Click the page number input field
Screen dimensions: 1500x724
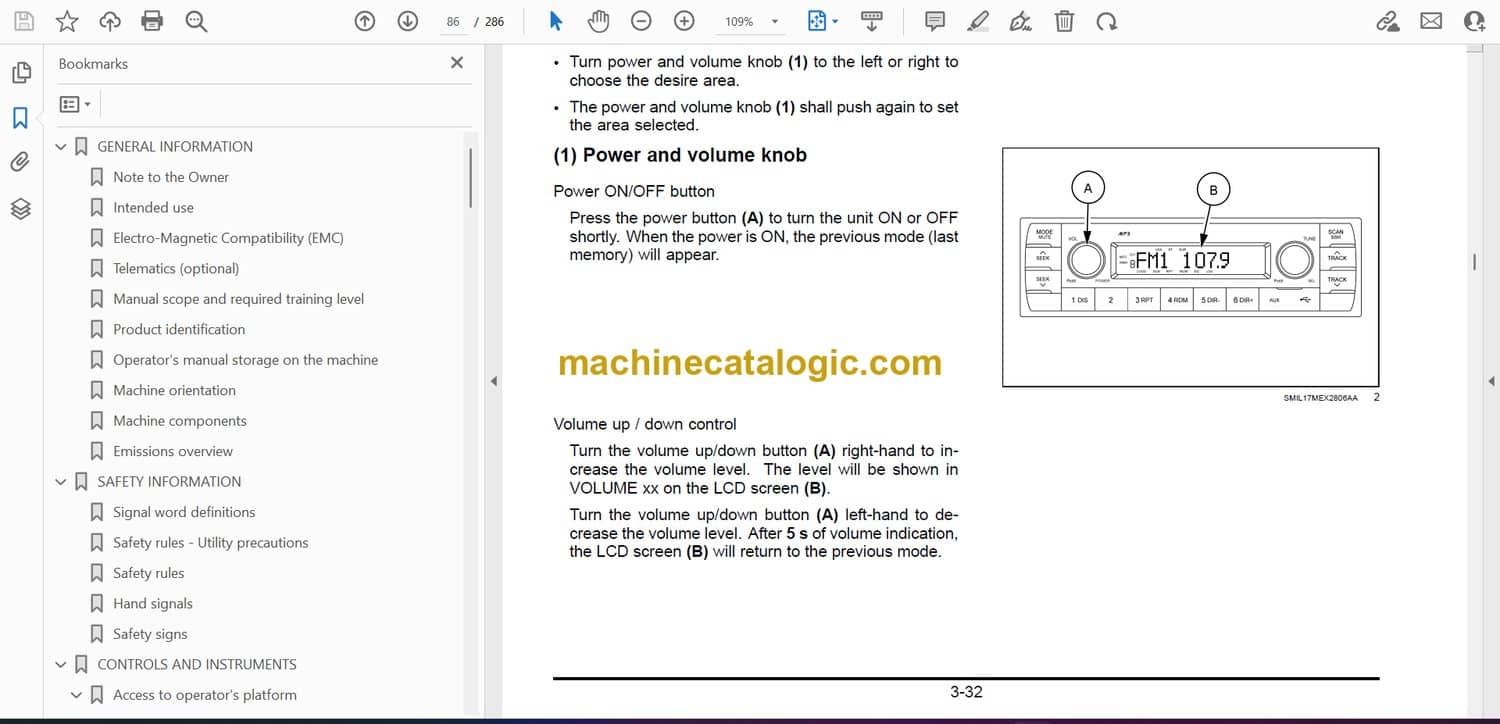453,22
